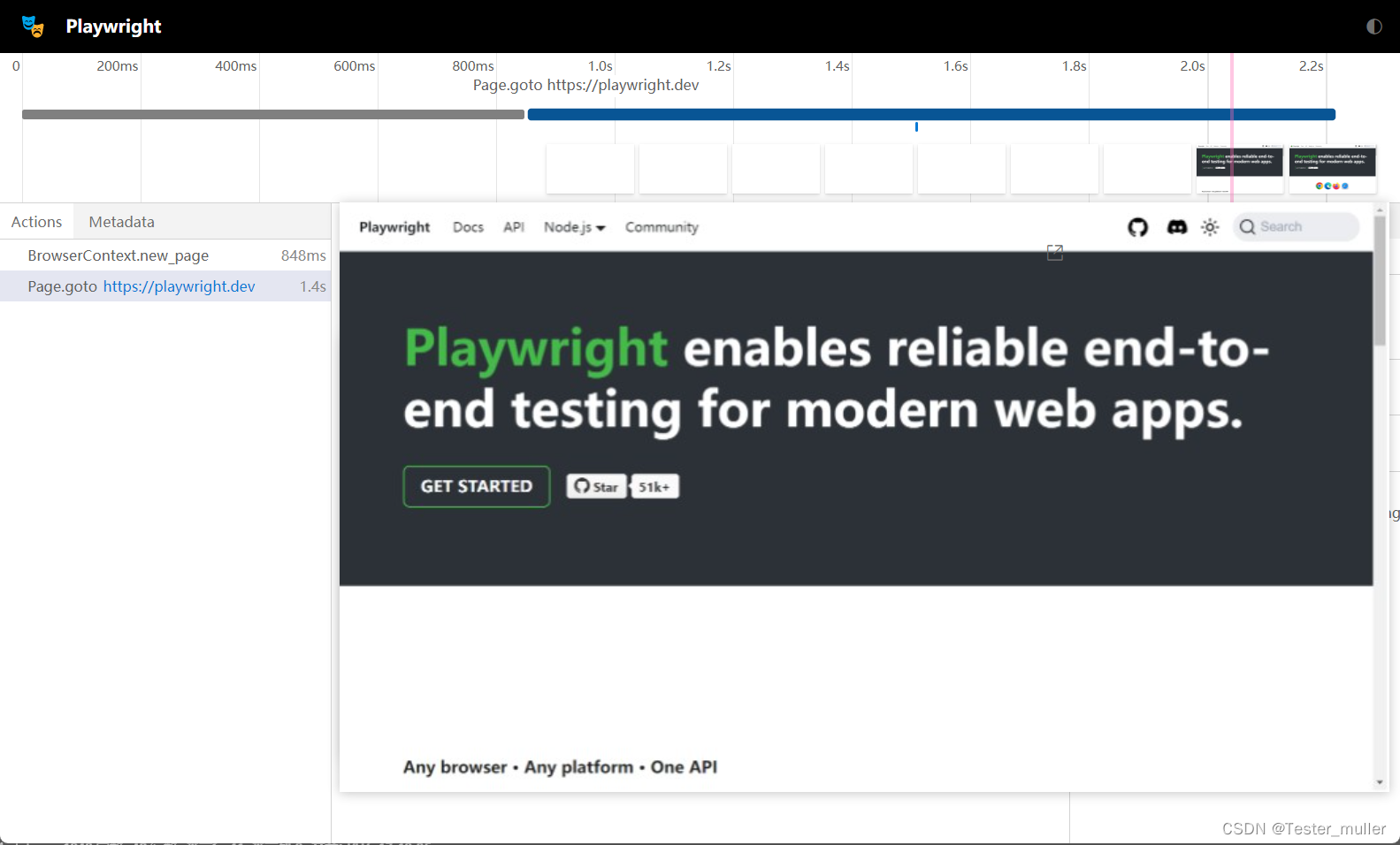Screen dimensions: 1400x845
Task: Switch to the Actions tab
Action: tap(37, 222)
